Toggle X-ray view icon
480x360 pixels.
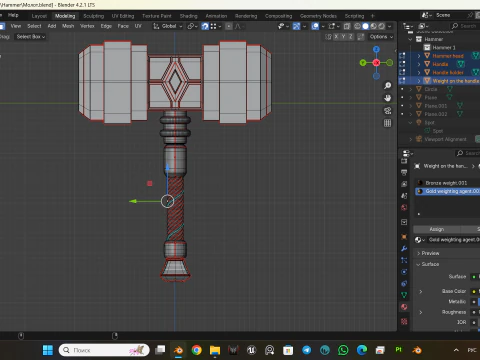coord(347,26)
